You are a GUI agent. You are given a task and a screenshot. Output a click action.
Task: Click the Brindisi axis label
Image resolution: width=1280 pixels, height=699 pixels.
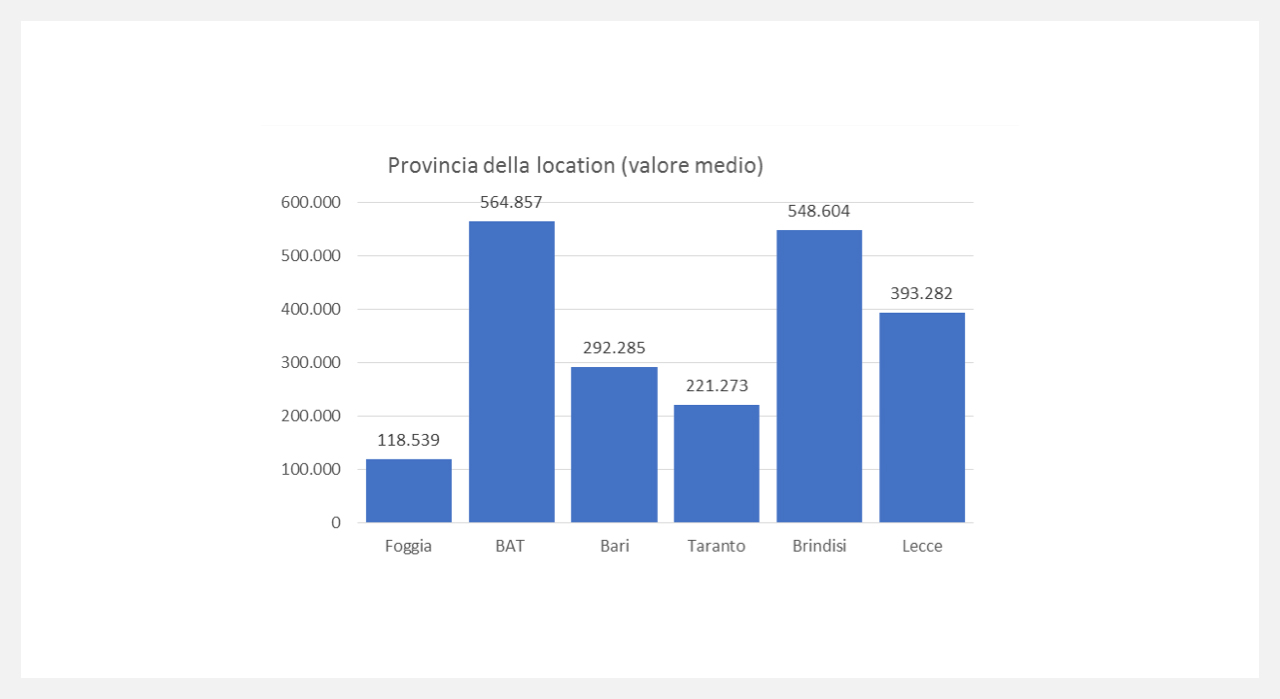click(x=820, y=547)
